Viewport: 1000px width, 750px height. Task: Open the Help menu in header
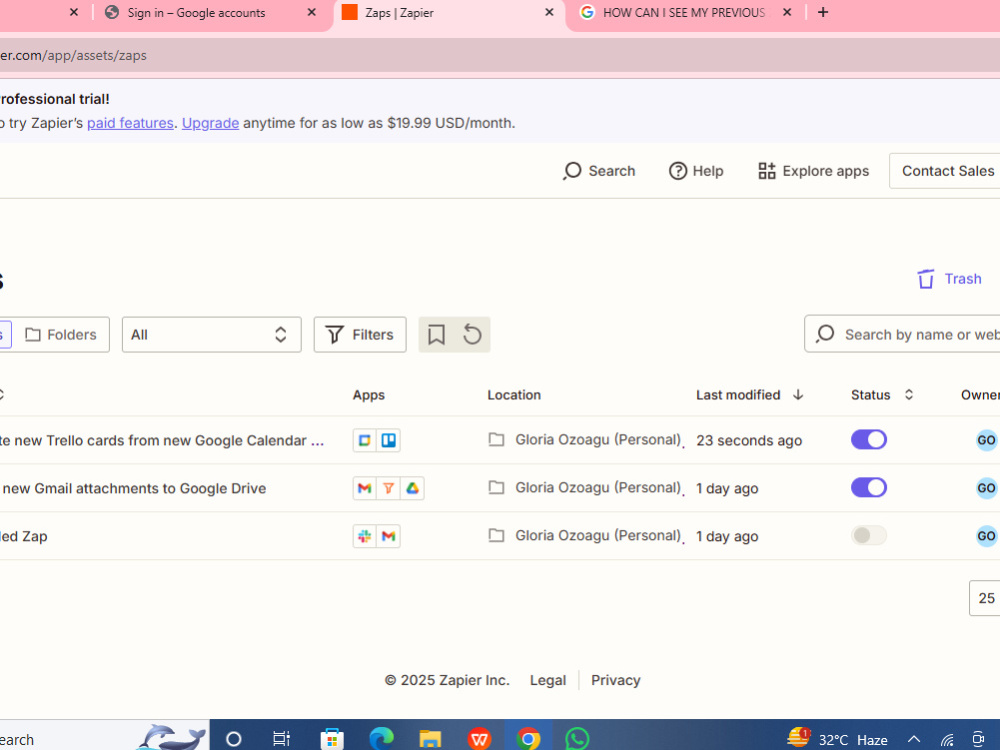tap(696, 171)
